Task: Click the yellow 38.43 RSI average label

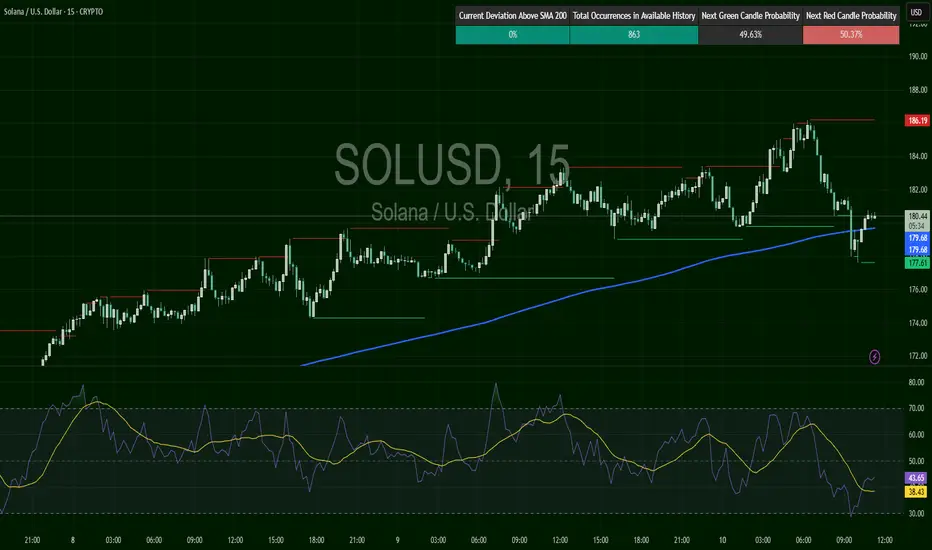Action: 916,492
